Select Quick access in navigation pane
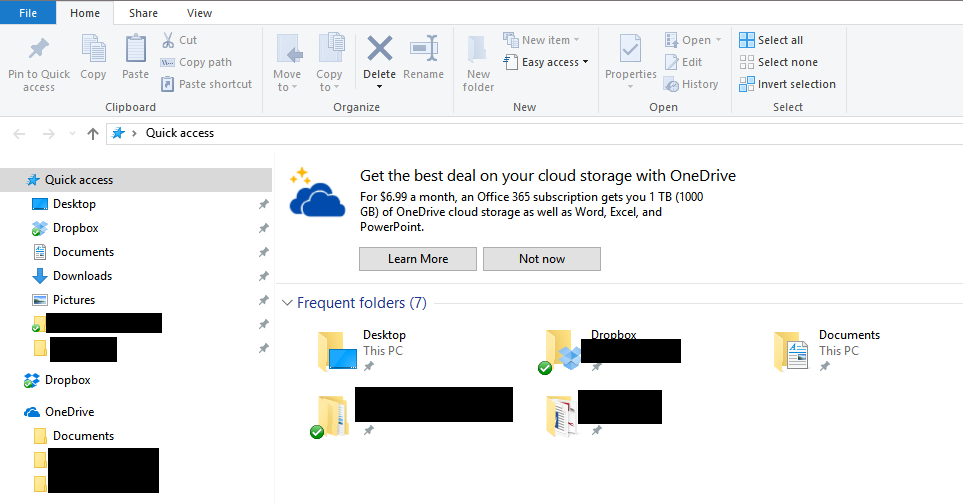This screenshot has width=963, height=504. point(136,180)
